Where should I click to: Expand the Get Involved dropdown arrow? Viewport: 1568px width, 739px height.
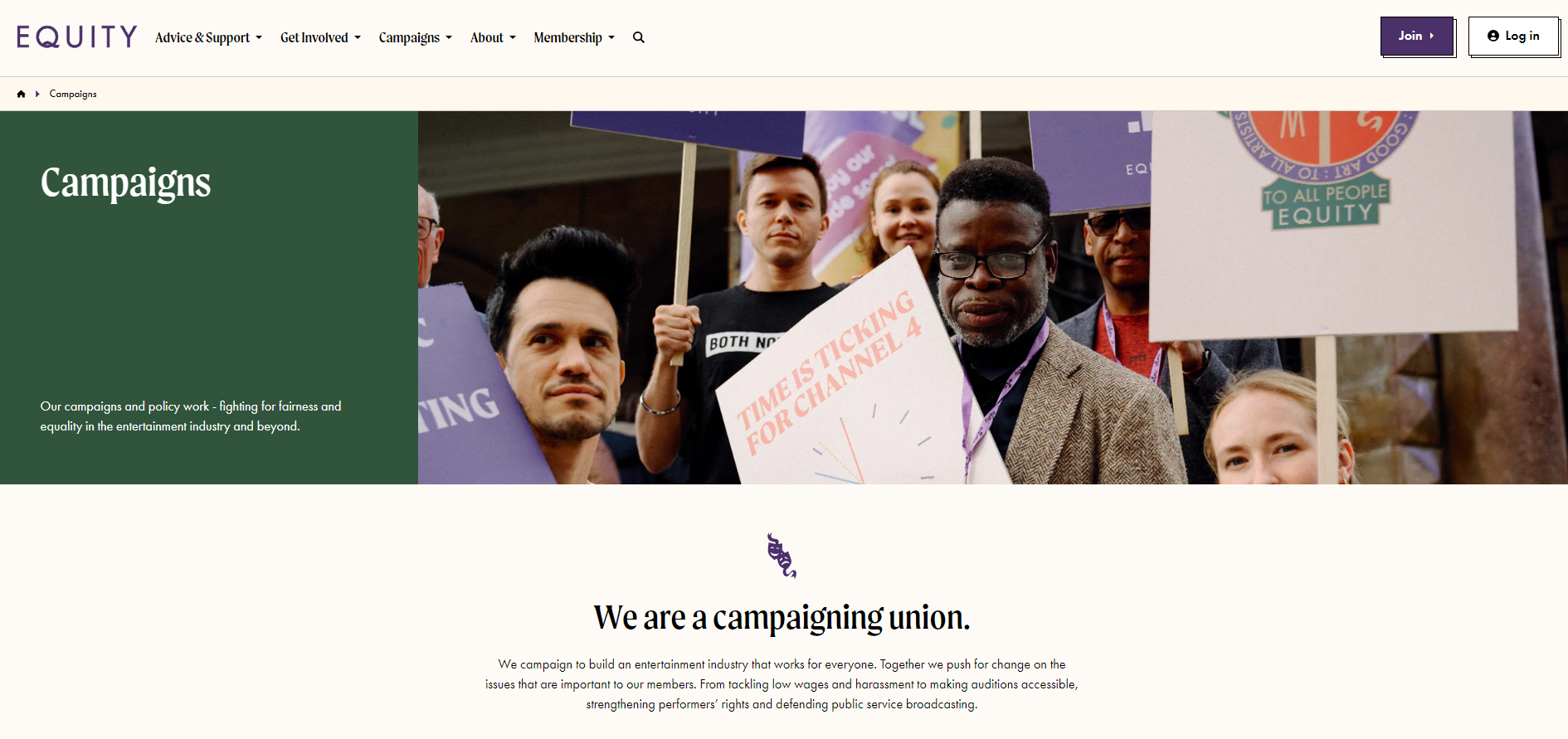coord(358,37)
